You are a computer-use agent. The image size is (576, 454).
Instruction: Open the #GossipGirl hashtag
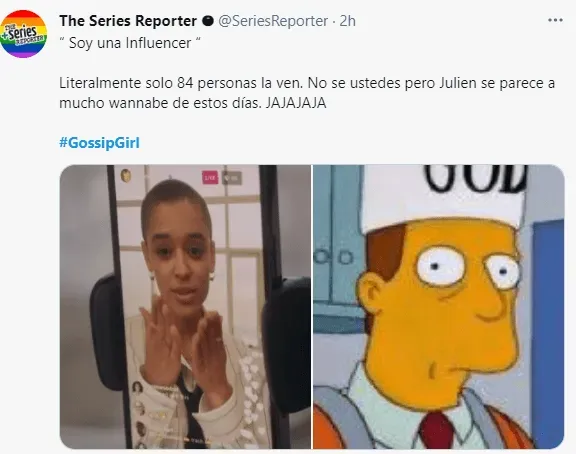(100, 143)
